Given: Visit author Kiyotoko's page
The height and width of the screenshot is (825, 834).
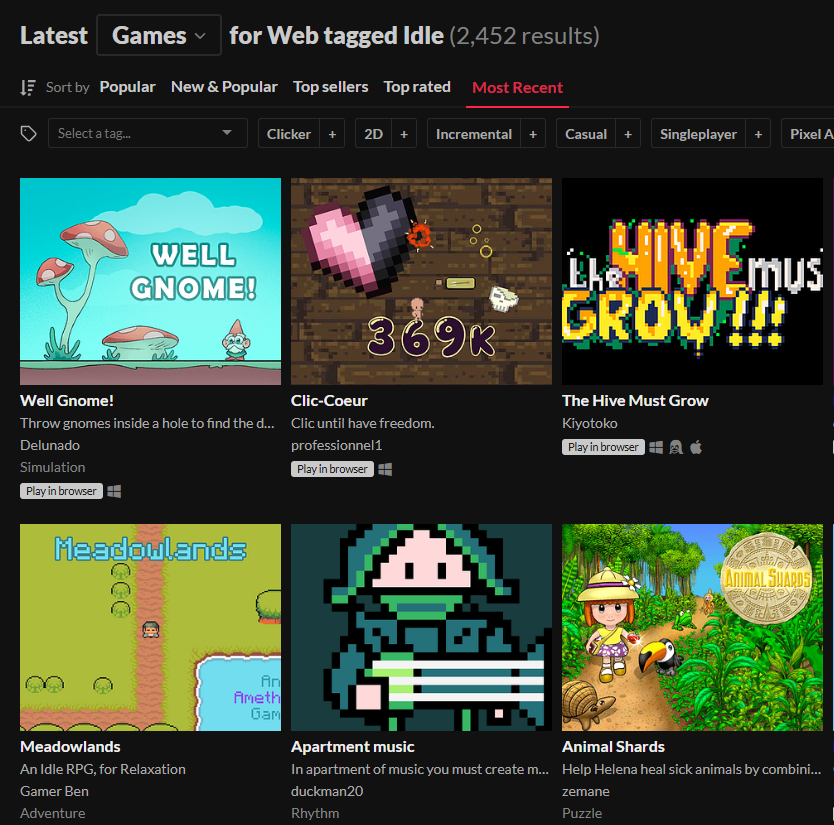Looking at the screenshot, I should (590, 423).
